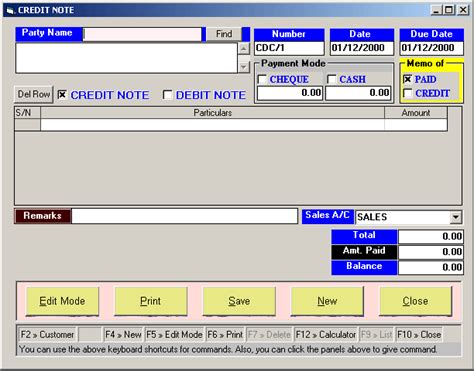Click the Memo of group label
The height and width of the screenshot is (371, 474).
click(425, 63)
